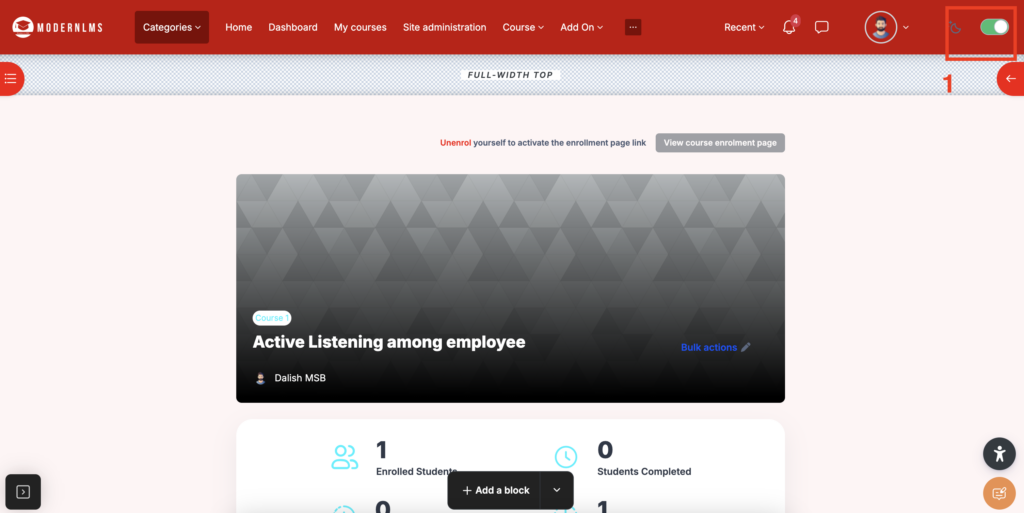Click the red hamburger sidebar menu icon
Image resolution: width=1024 pixels, height=513 pixels.
click(9, 78)
